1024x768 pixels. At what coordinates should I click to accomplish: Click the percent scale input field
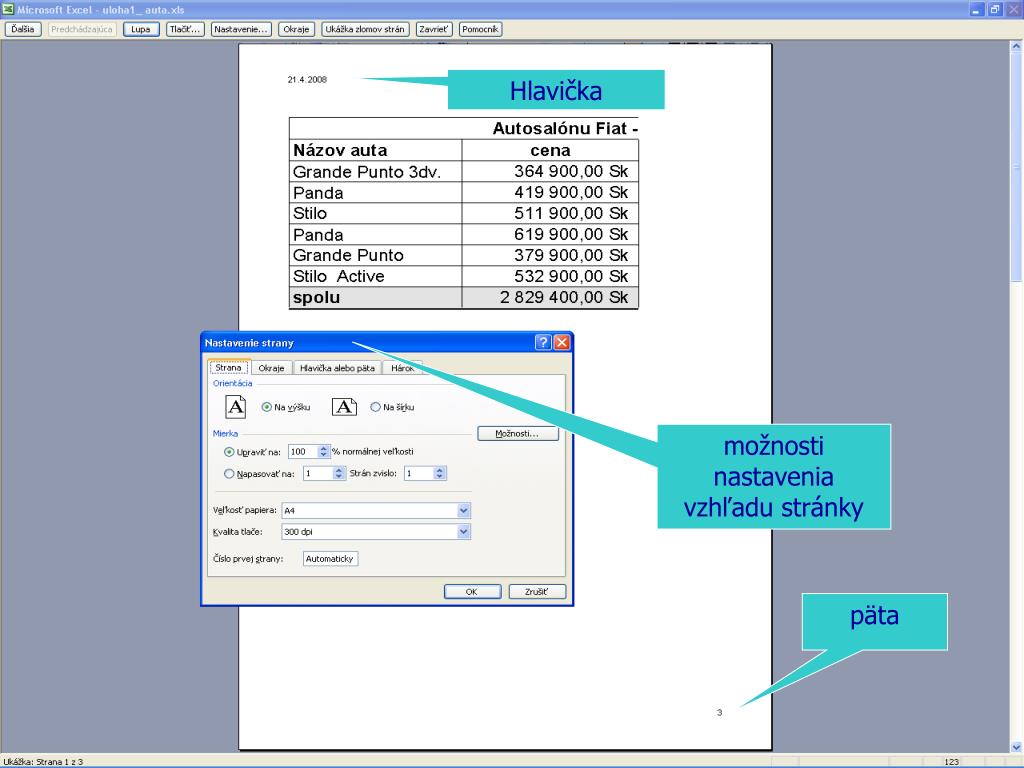pyautogui.click(x=303, y=452)
